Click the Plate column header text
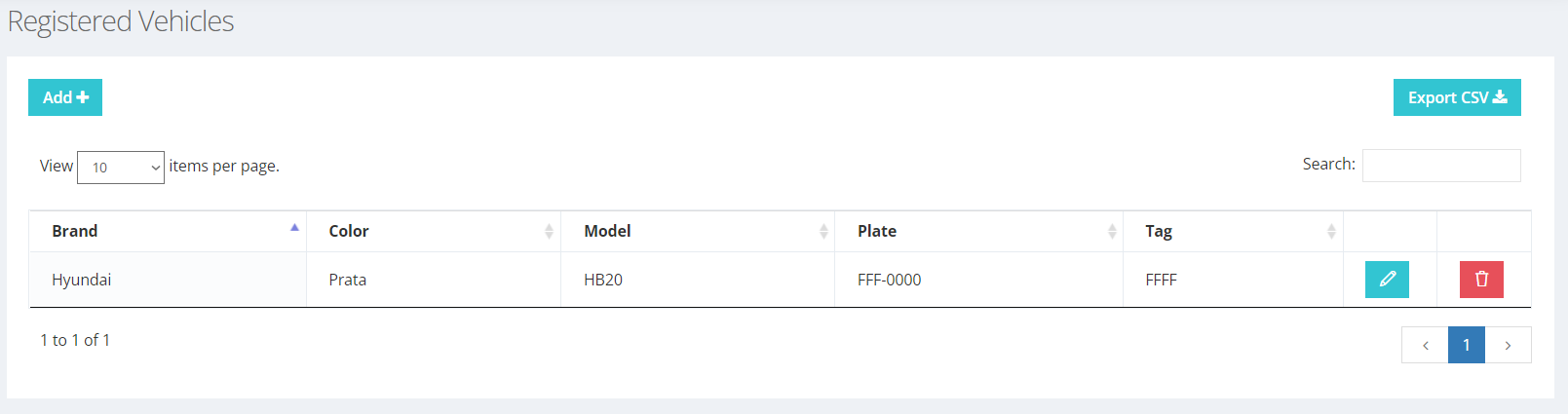The image size is (1568, 414). pyautogui.click(x=877, y=231)
